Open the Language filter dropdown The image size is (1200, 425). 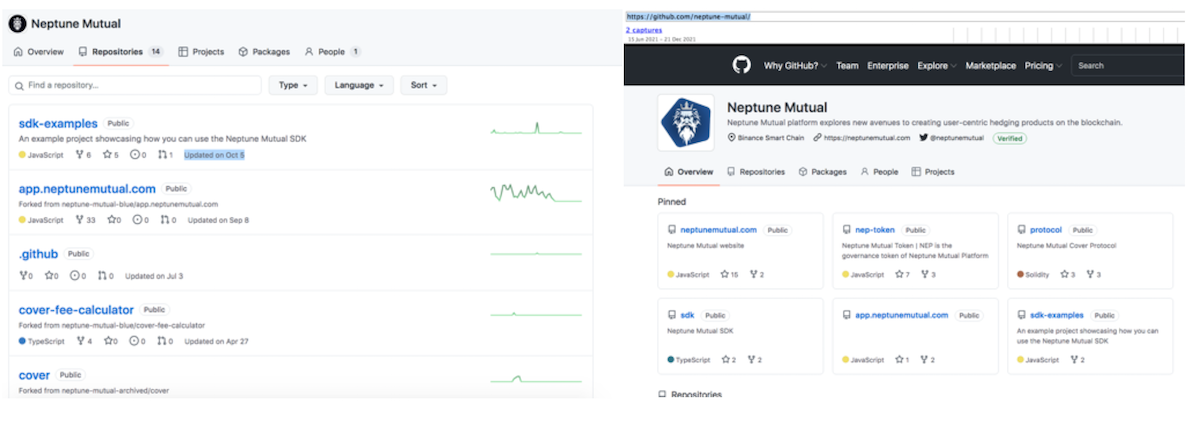click(x=359, y=85)
